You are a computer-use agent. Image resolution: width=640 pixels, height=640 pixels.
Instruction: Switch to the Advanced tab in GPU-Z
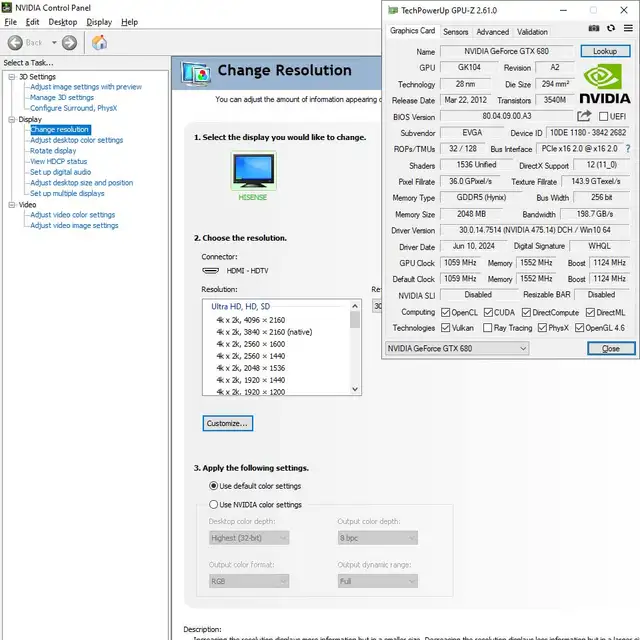click(493, 32)
